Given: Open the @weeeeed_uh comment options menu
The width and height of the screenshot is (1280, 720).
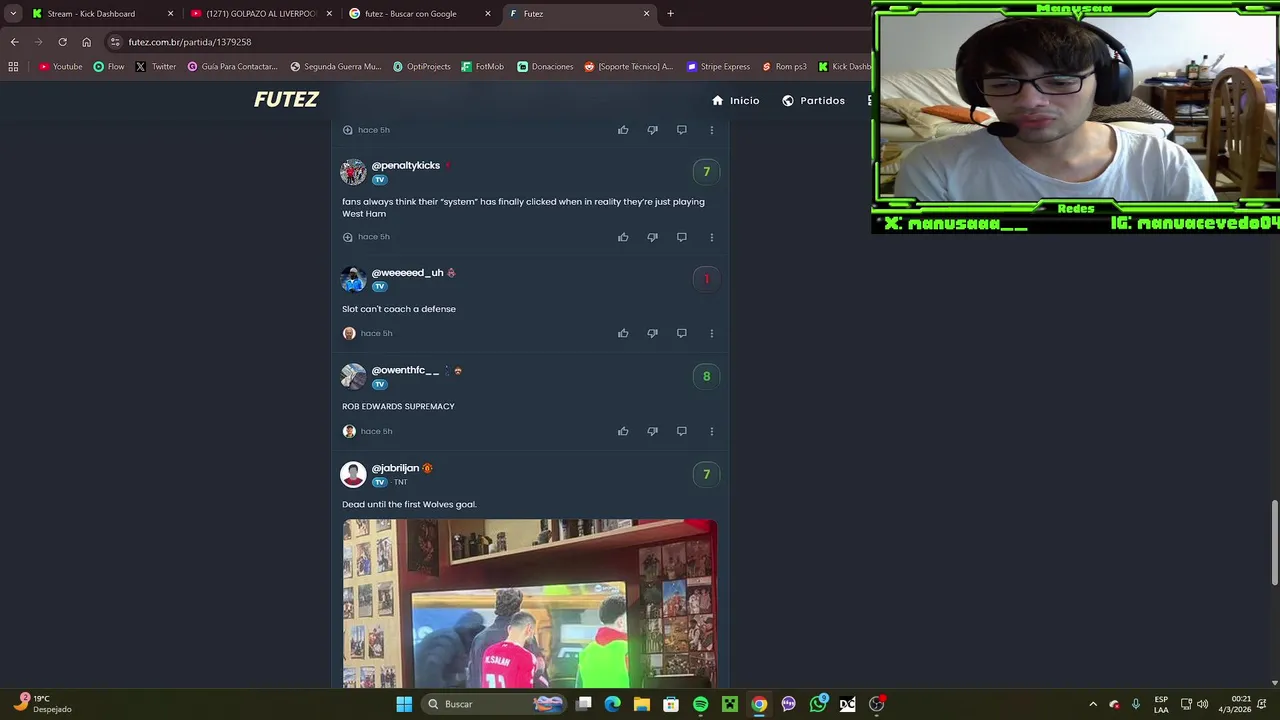Looking at the screenshot, I should 711,333.
